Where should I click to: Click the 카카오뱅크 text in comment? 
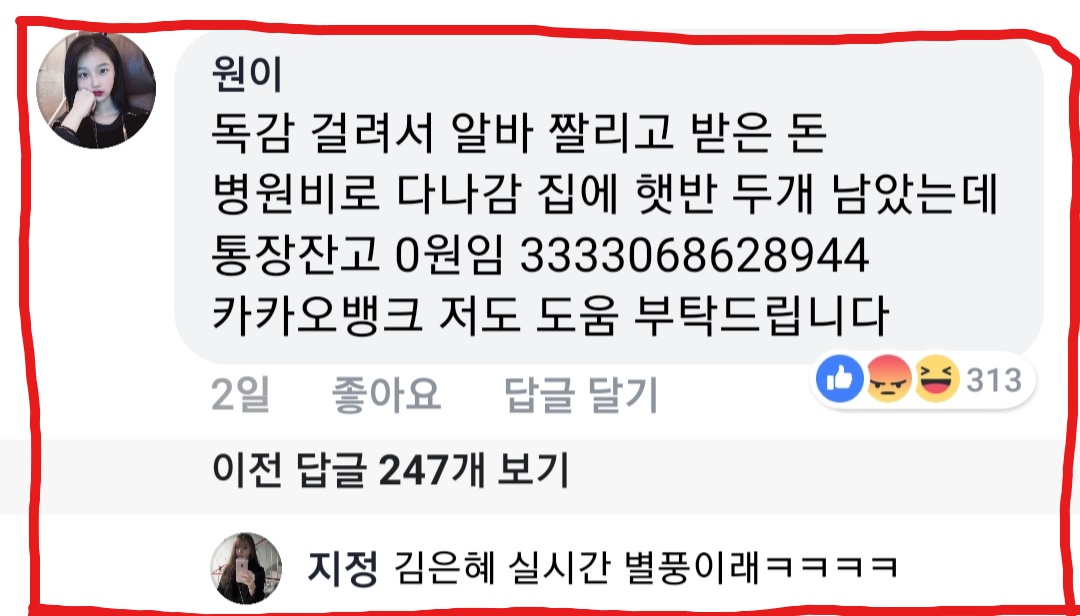317,317
